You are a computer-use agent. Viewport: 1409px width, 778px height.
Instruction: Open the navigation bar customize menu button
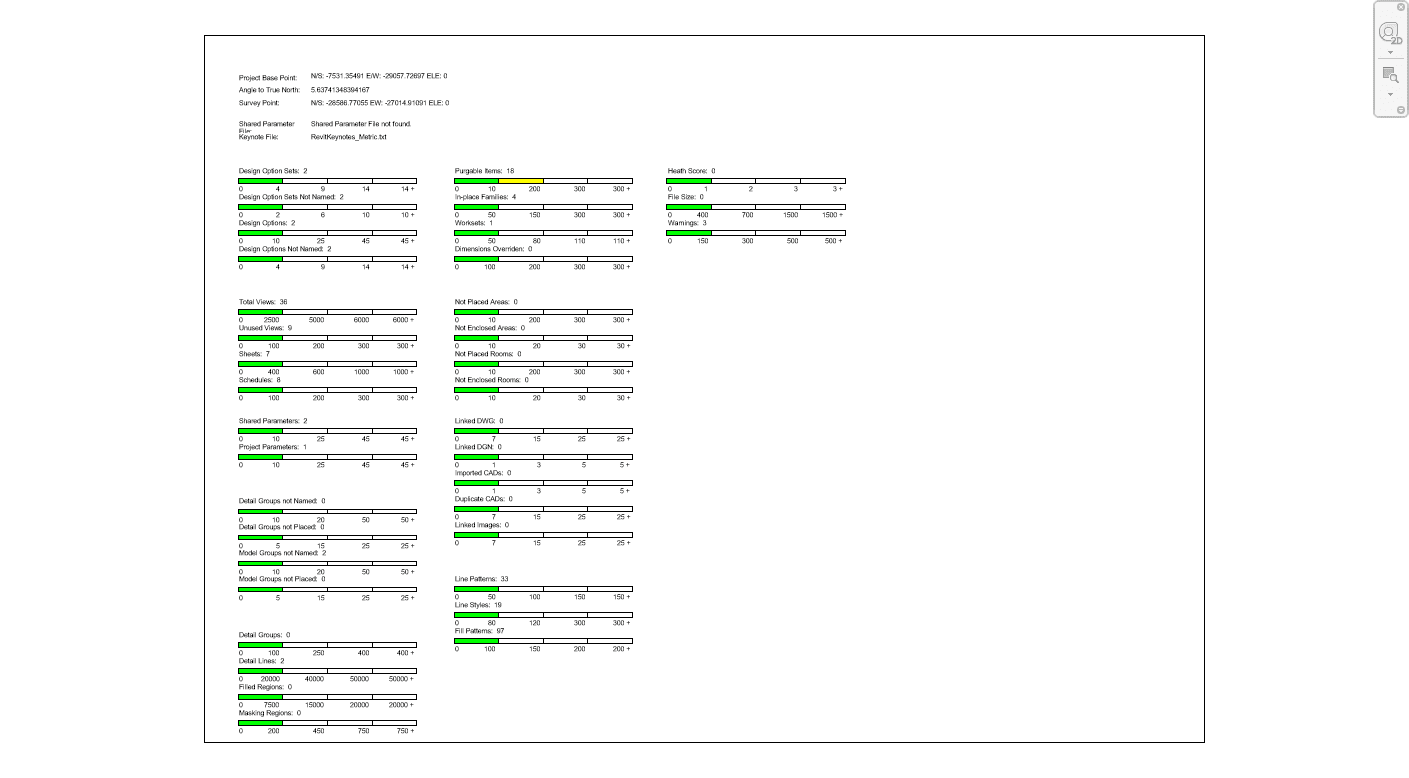pos(1401,110)
